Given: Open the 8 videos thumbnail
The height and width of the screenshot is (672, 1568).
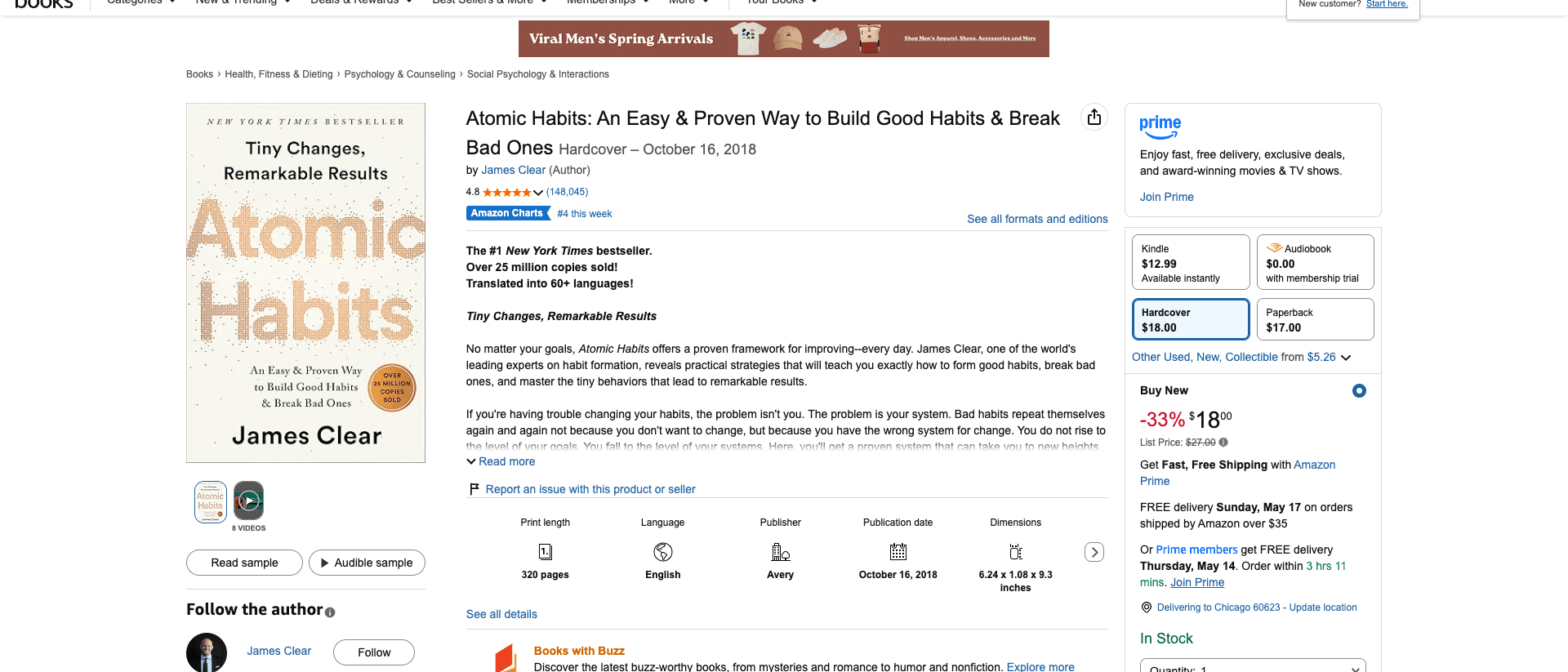Looking at the screenshot, I should [249, 501].
